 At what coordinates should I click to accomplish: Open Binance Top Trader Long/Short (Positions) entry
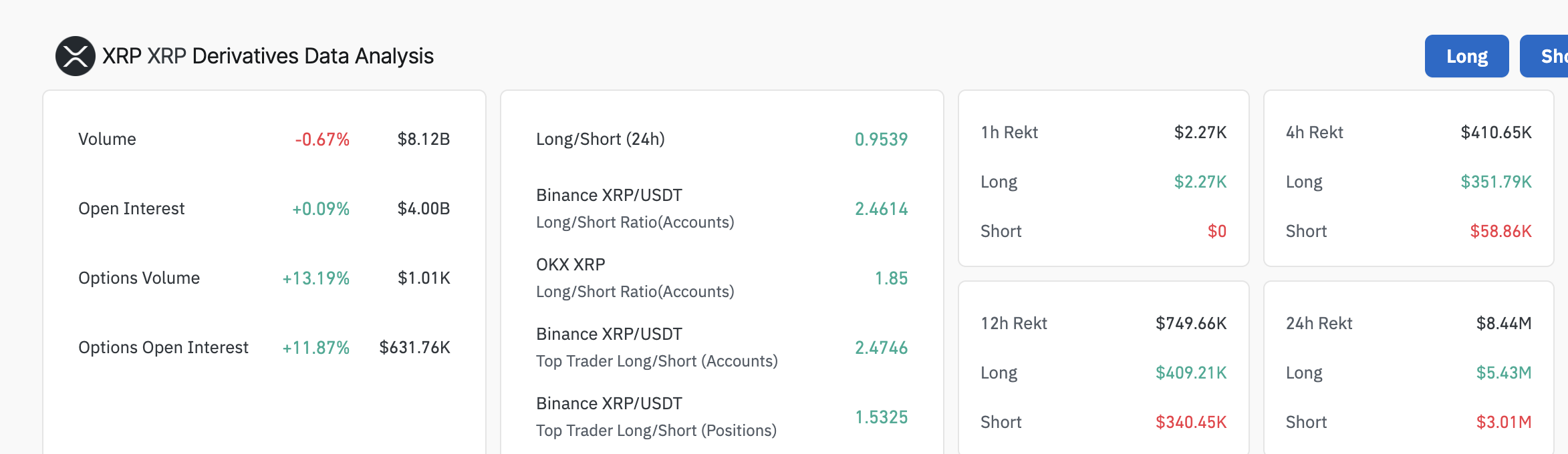722,417
